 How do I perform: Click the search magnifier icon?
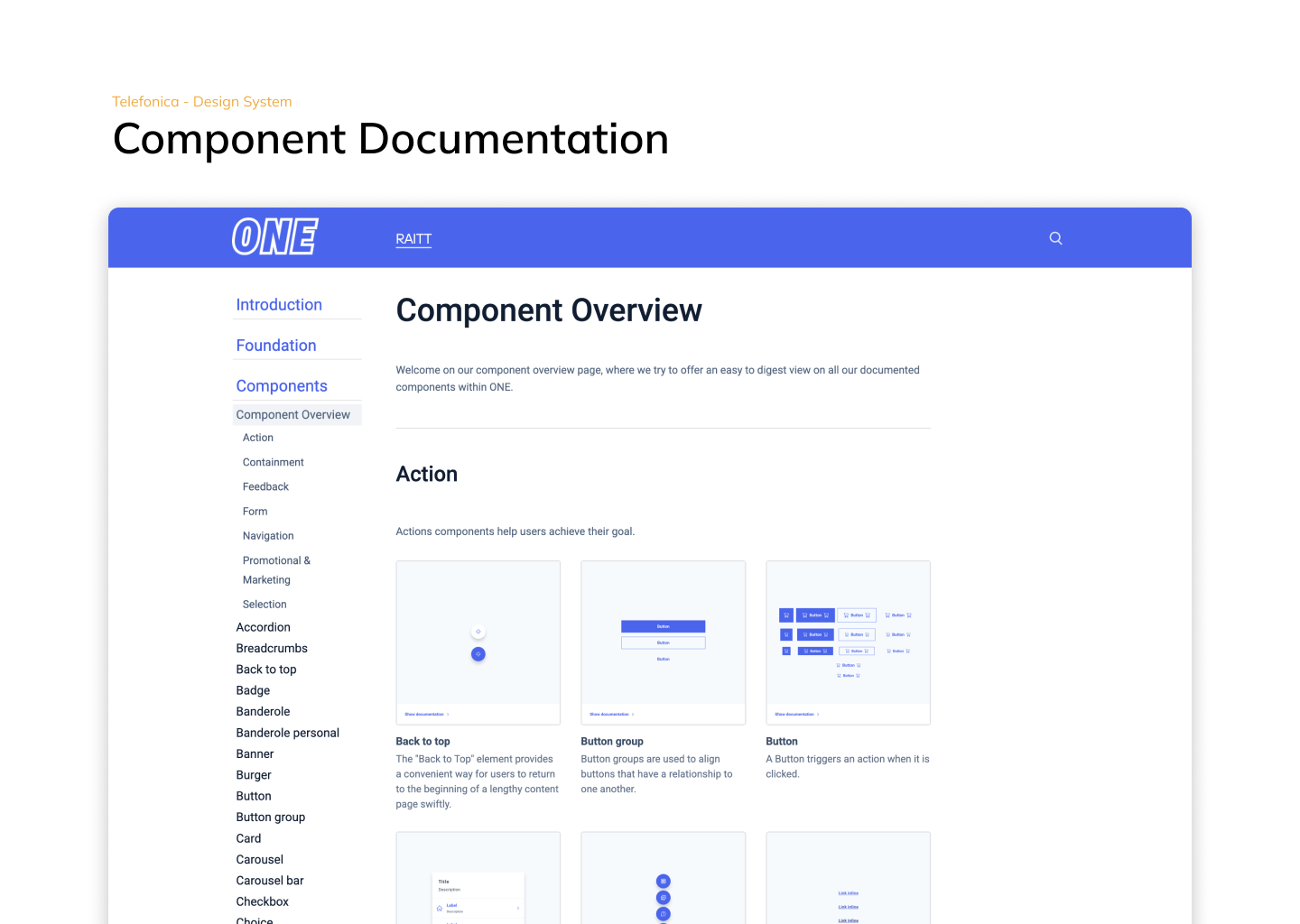pos(1055,238)
